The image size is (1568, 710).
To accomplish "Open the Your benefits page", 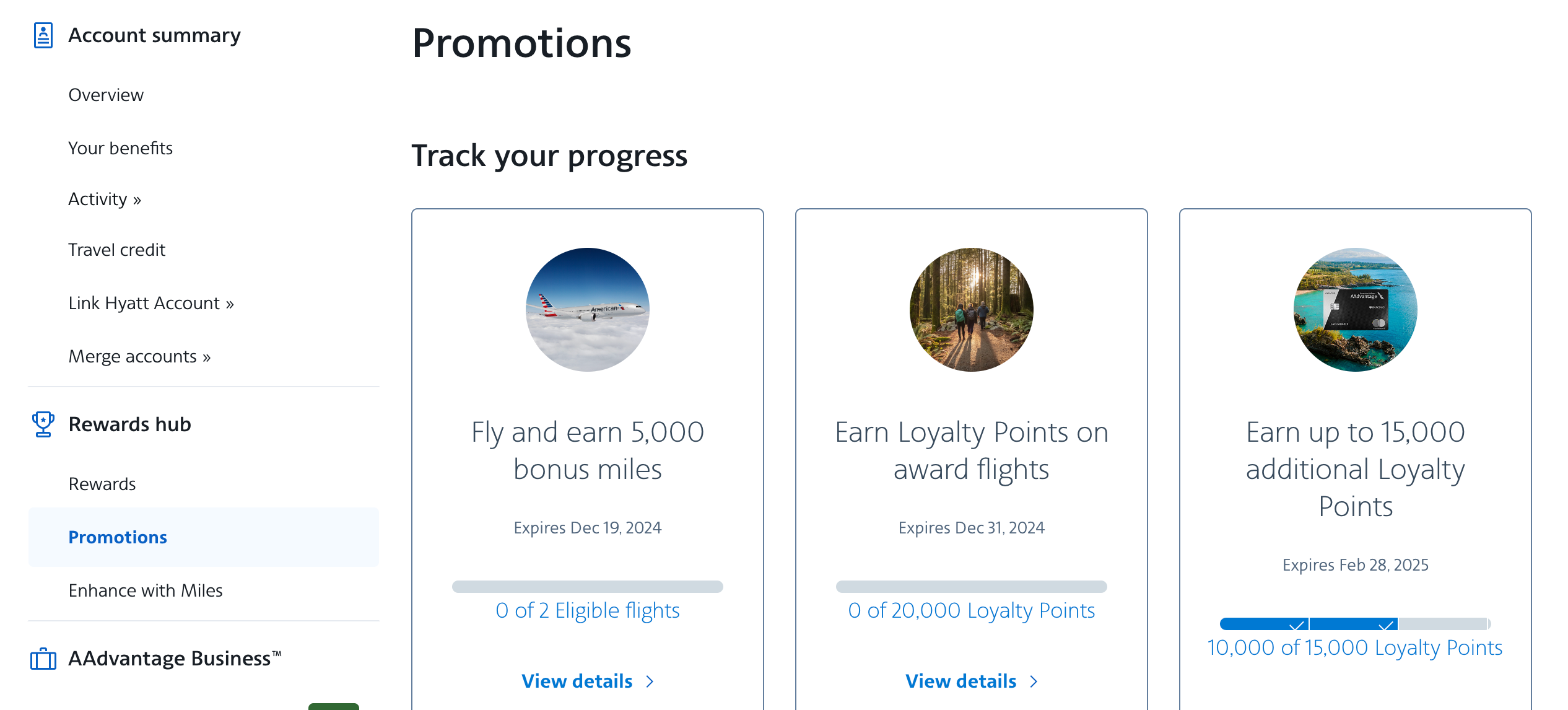I will [121, 148].
